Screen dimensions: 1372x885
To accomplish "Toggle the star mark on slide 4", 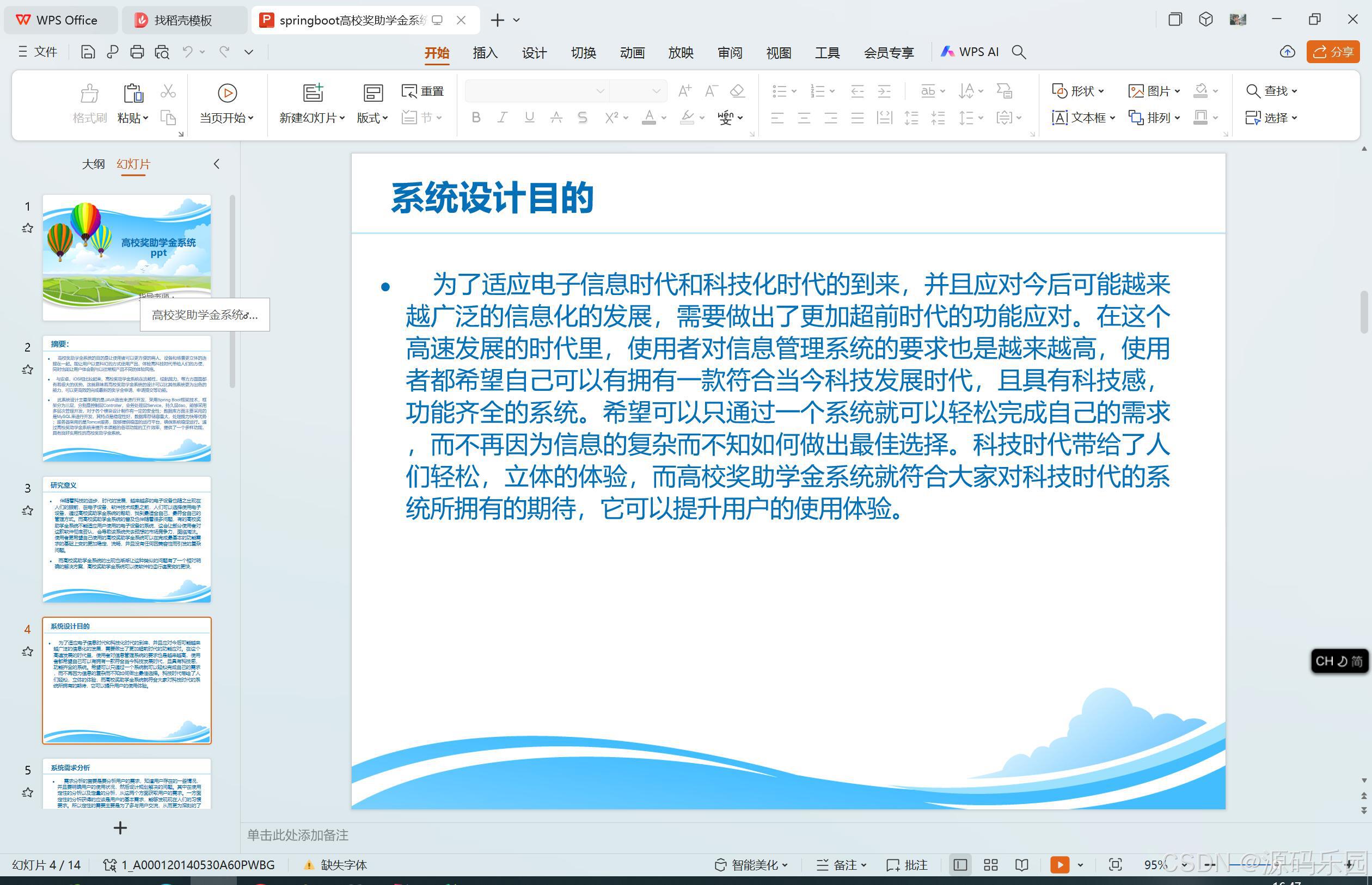I will (x=27, y=651).
